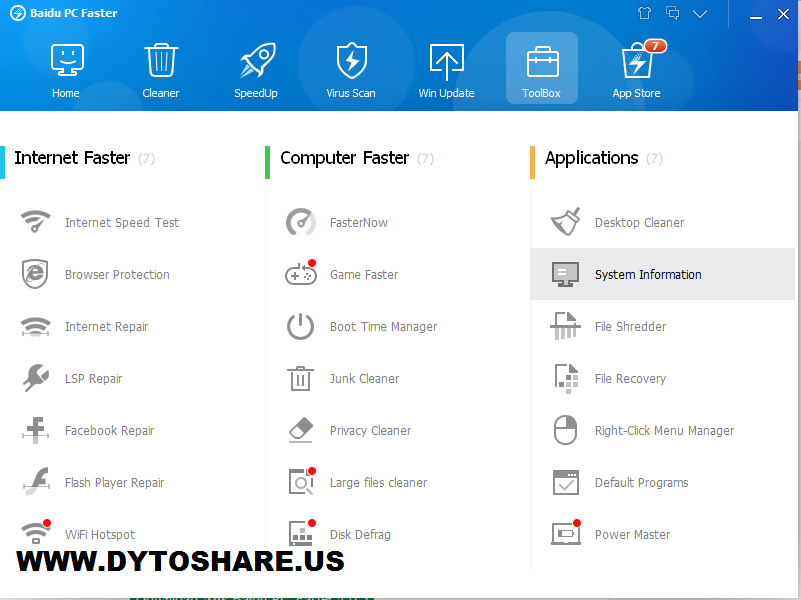This screenshot has width=801, height=600.
Task: Switch to the Cleaner tab label
Action: pos(161,93)
